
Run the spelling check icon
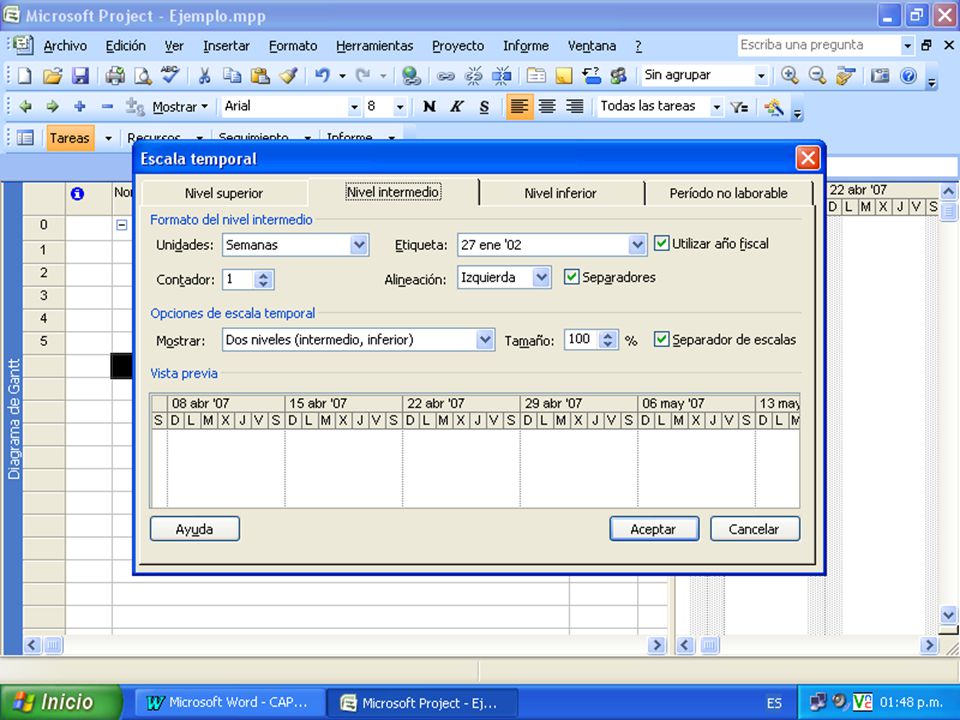click(170, 76)
